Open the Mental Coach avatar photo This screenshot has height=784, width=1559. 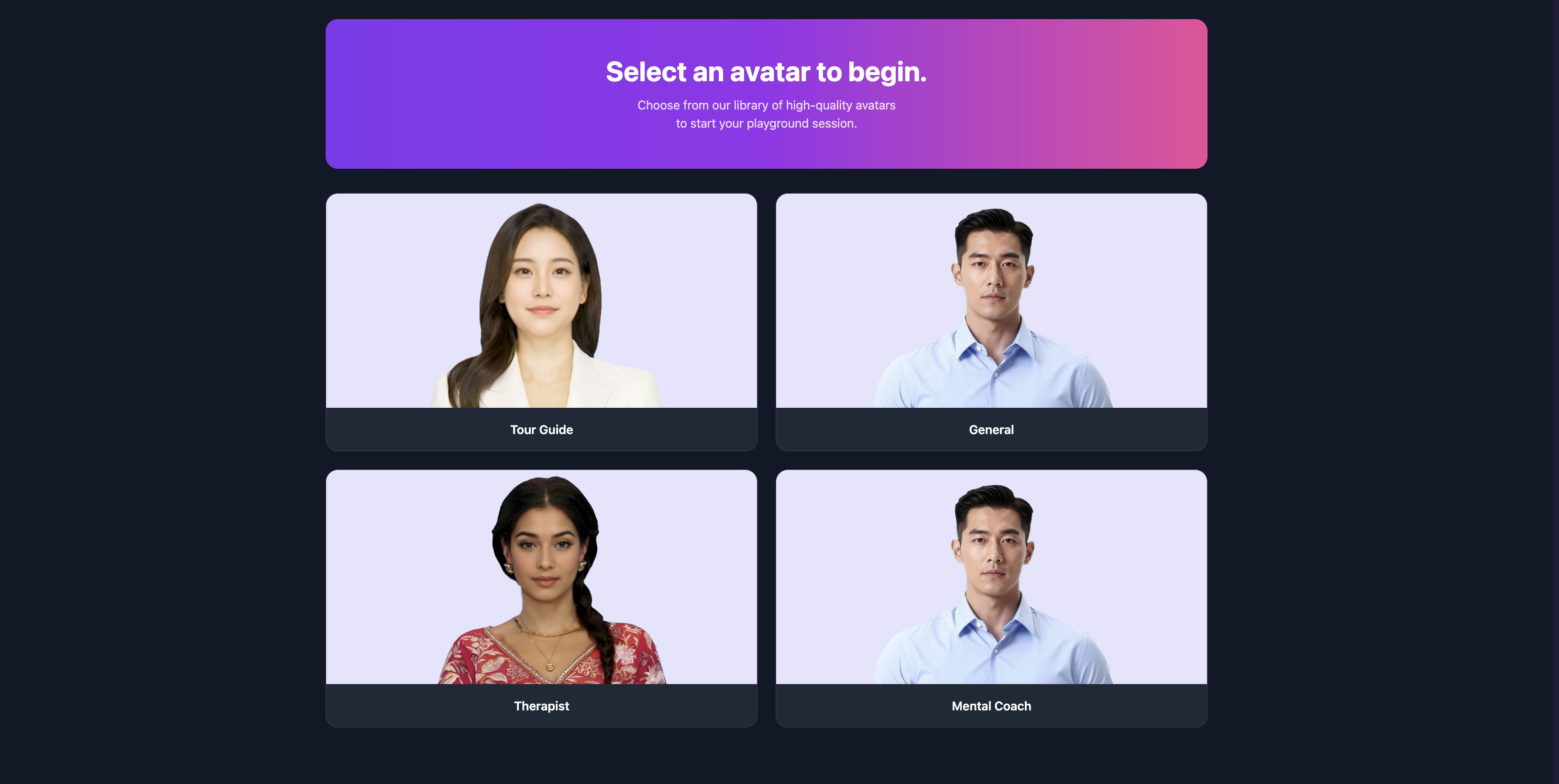tap(991, 577)
